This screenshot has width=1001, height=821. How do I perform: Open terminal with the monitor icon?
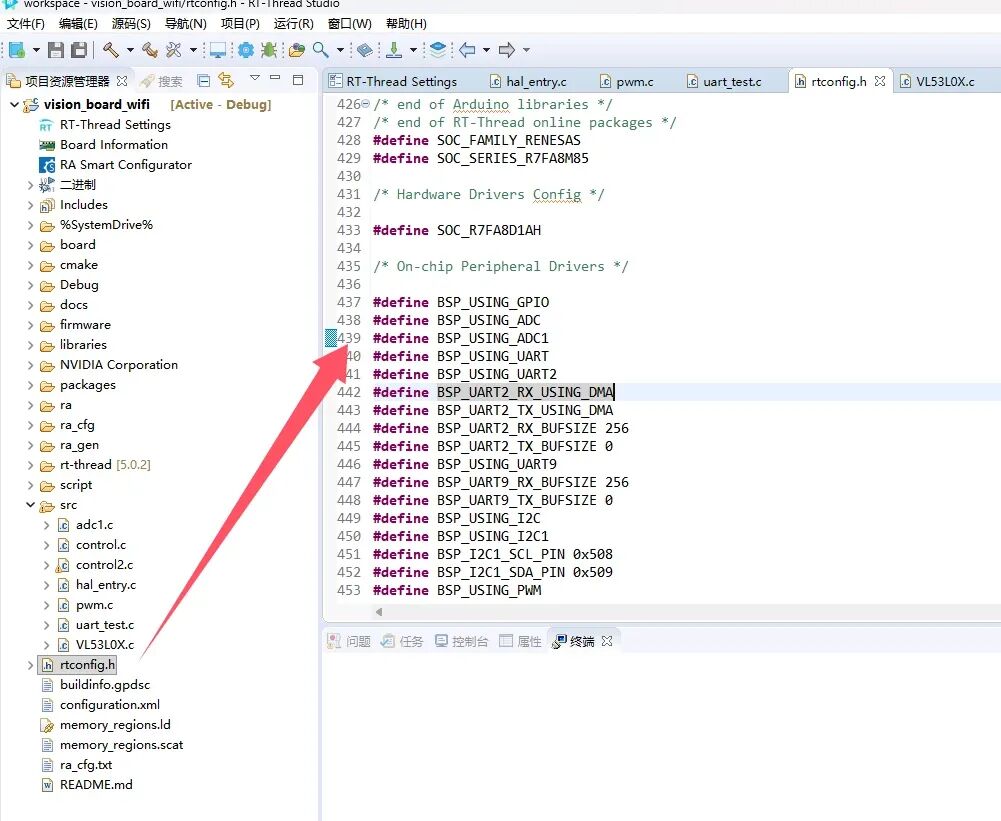(x=217, y=49)
